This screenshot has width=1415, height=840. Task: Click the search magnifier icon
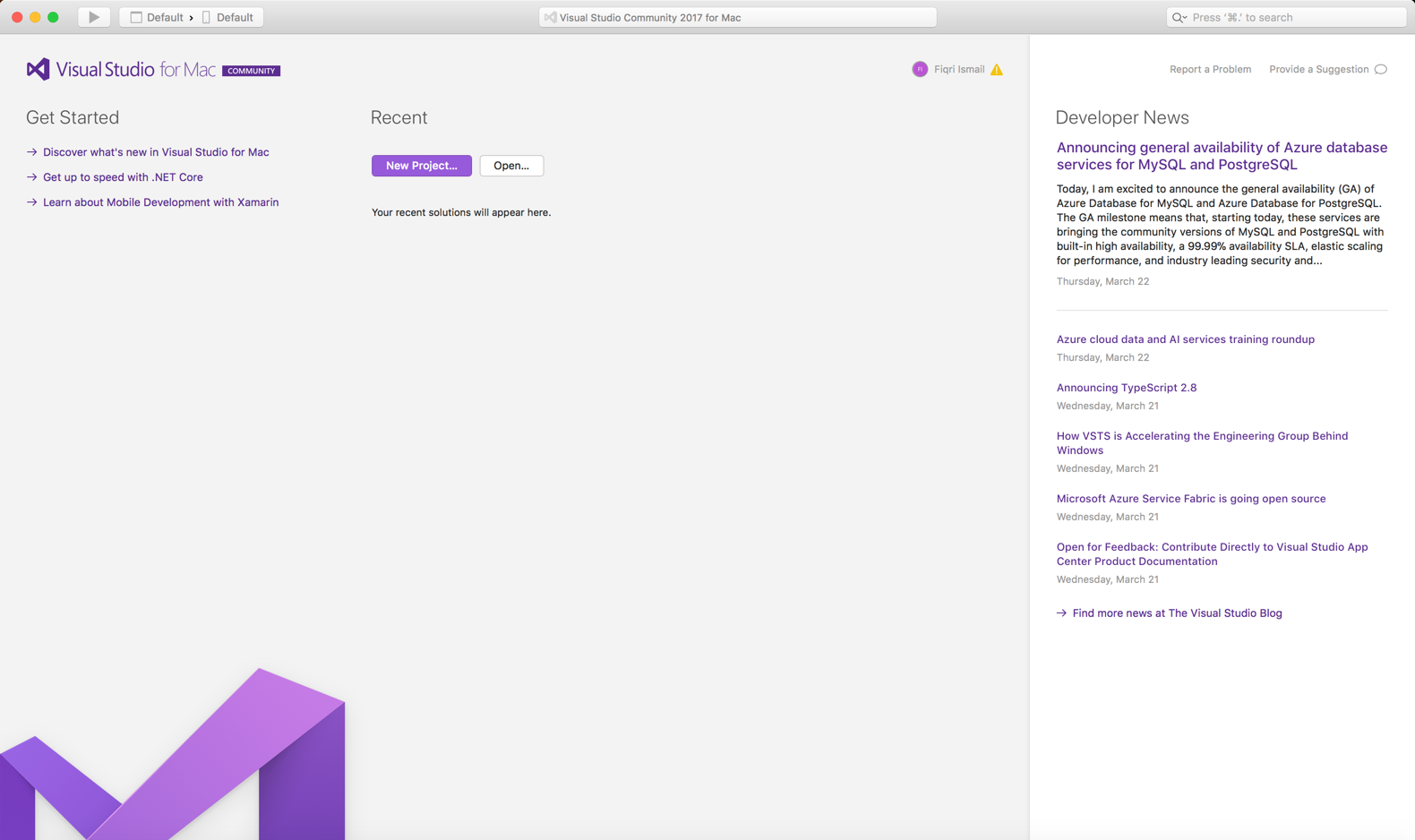pos(1179,17)
